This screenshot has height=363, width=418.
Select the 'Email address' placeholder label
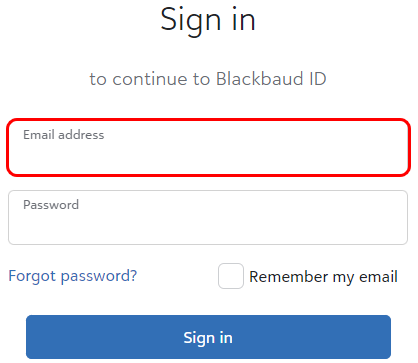coord(64,135)
